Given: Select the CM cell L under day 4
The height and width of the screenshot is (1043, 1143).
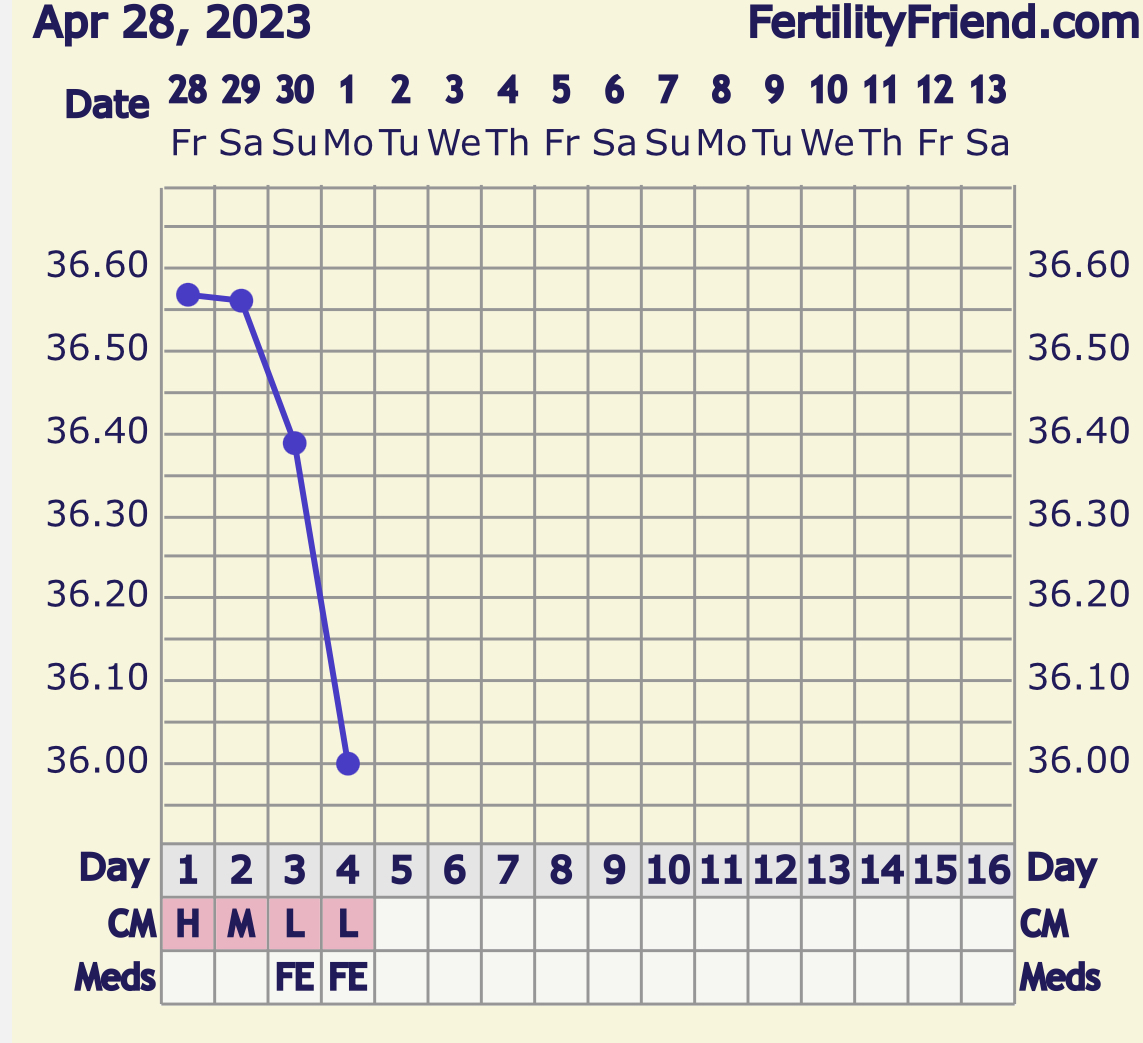Looking at the screenshot, I should [348, 924].
